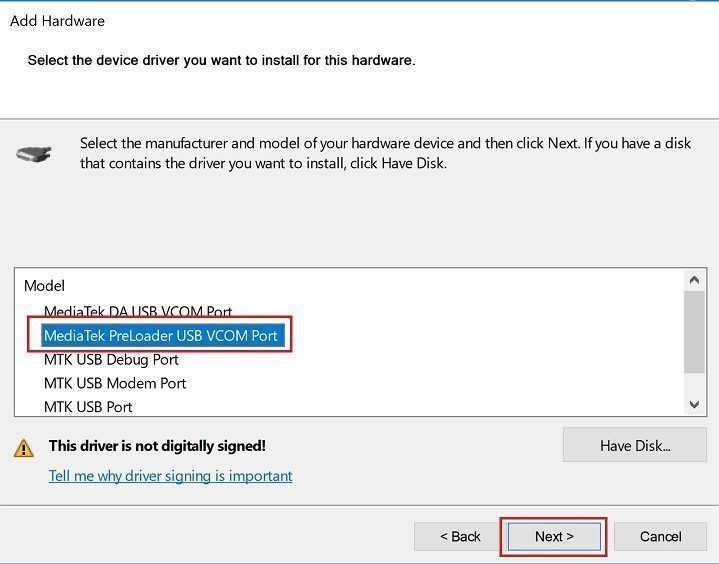
Task: Click the model list scrollbar thumb
Action: 694,332
